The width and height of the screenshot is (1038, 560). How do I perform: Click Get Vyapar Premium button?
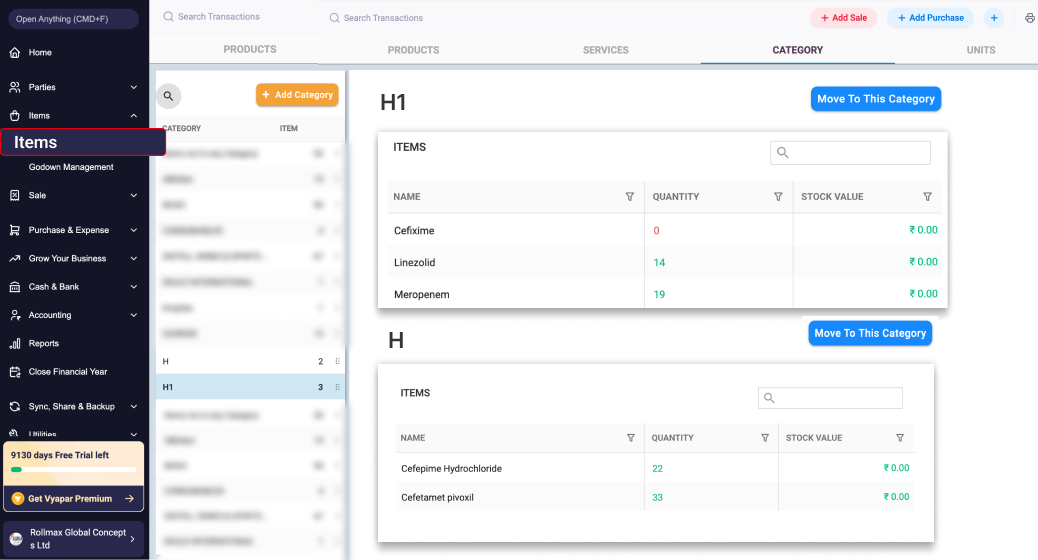tap(73, 498)
